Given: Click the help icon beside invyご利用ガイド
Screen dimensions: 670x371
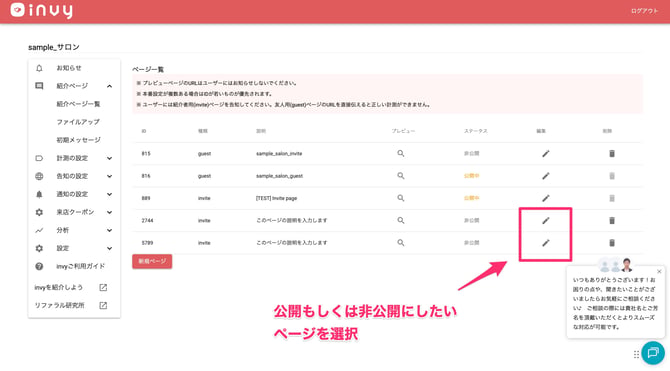Looking at the screenshot, I should (39, 266).
